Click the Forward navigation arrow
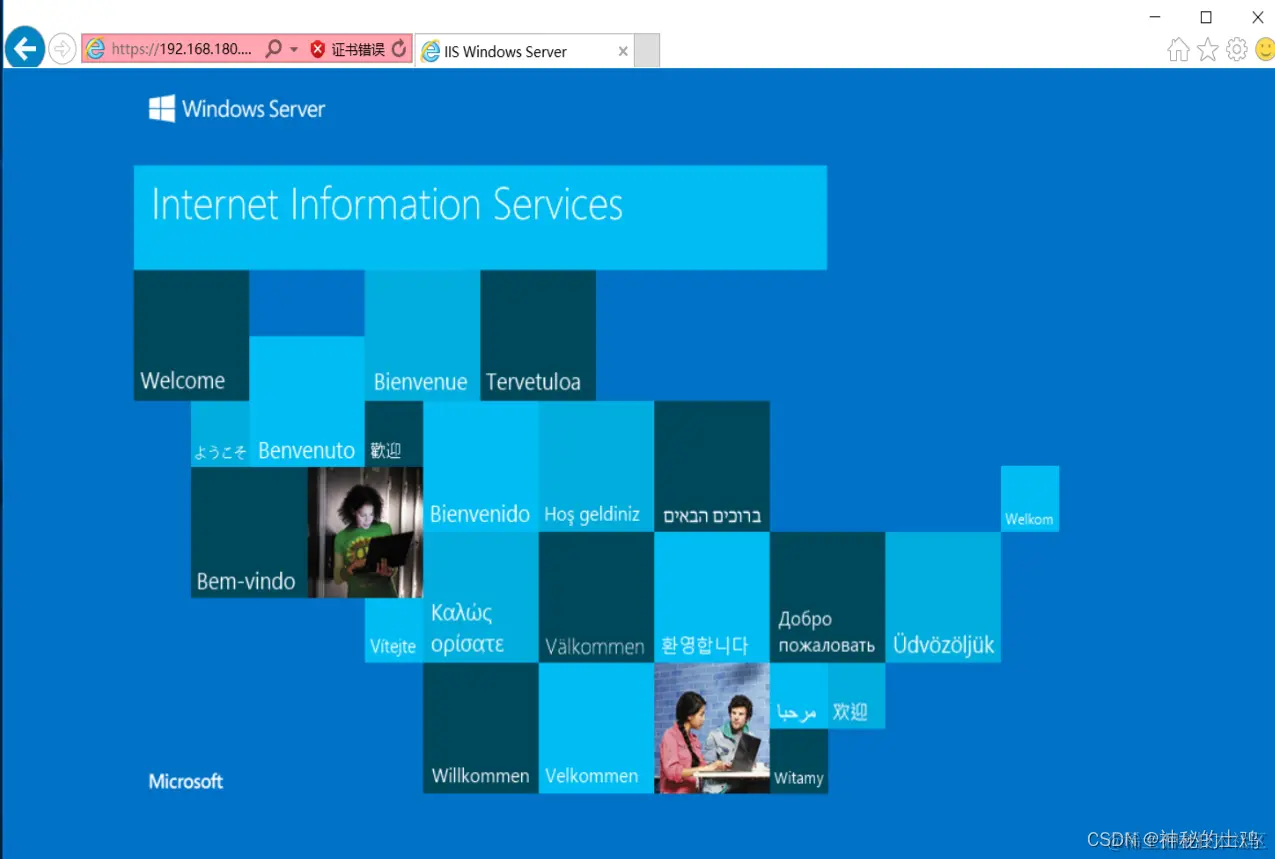This screenshot has width=1275, height=859. (x=62, y=49)
